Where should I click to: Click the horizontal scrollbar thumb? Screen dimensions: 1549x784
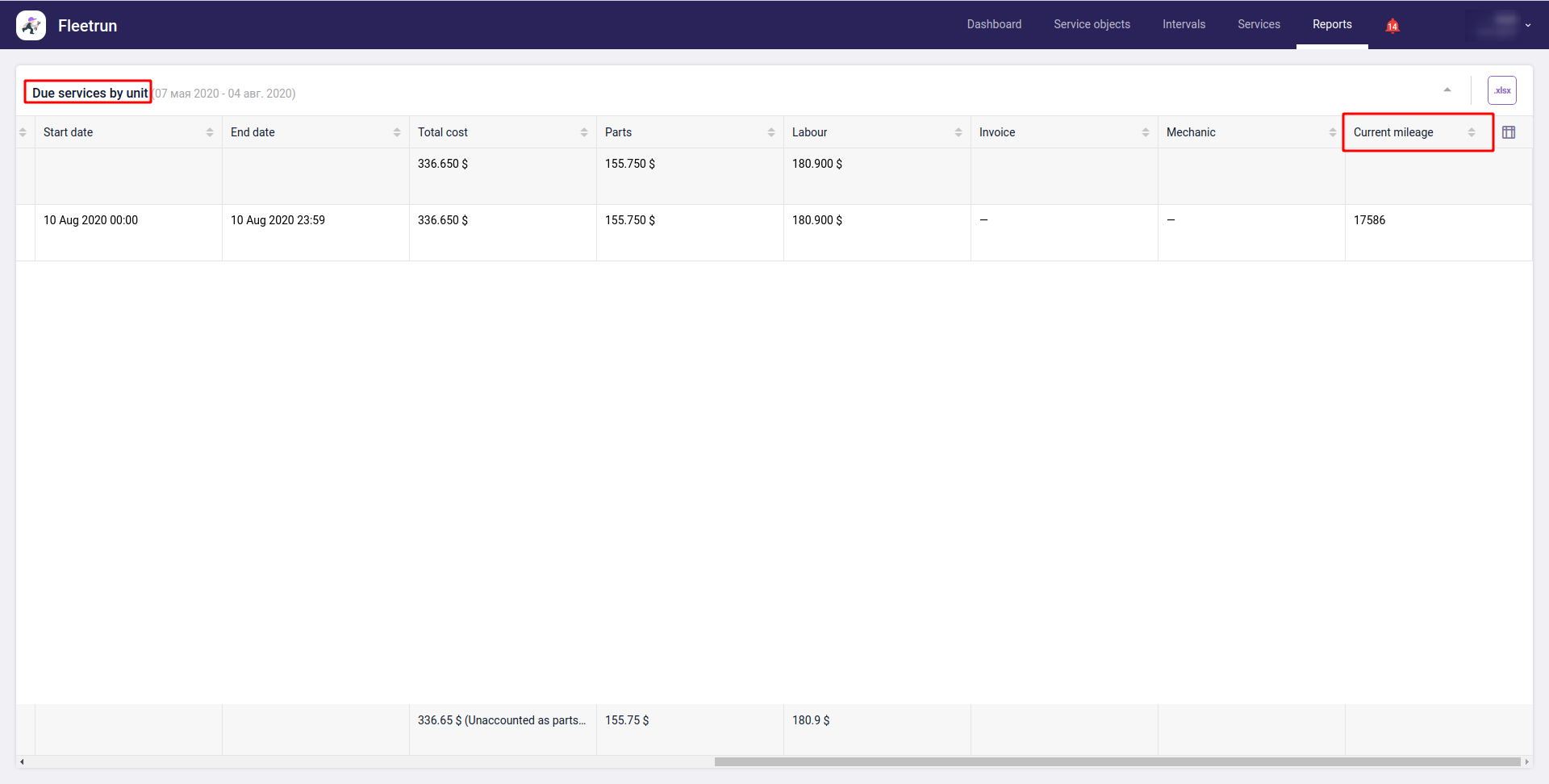pos(1117,761)
